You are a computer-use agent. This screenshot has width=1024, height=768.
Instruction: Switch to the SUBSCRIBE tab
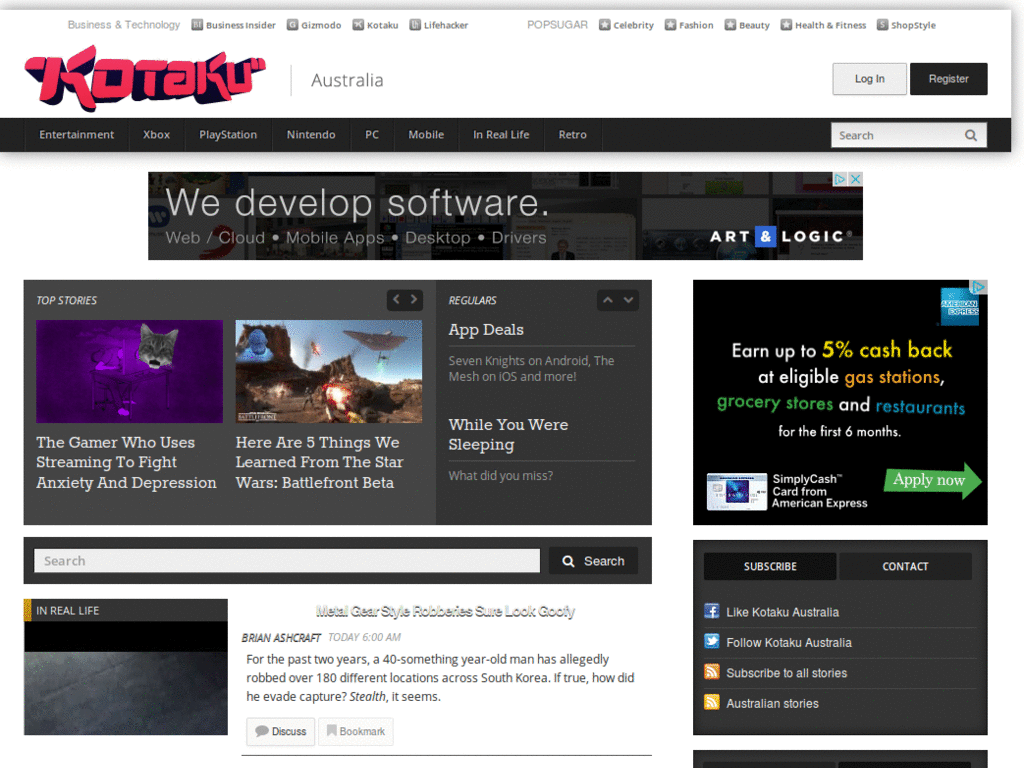tap(770, 566)
